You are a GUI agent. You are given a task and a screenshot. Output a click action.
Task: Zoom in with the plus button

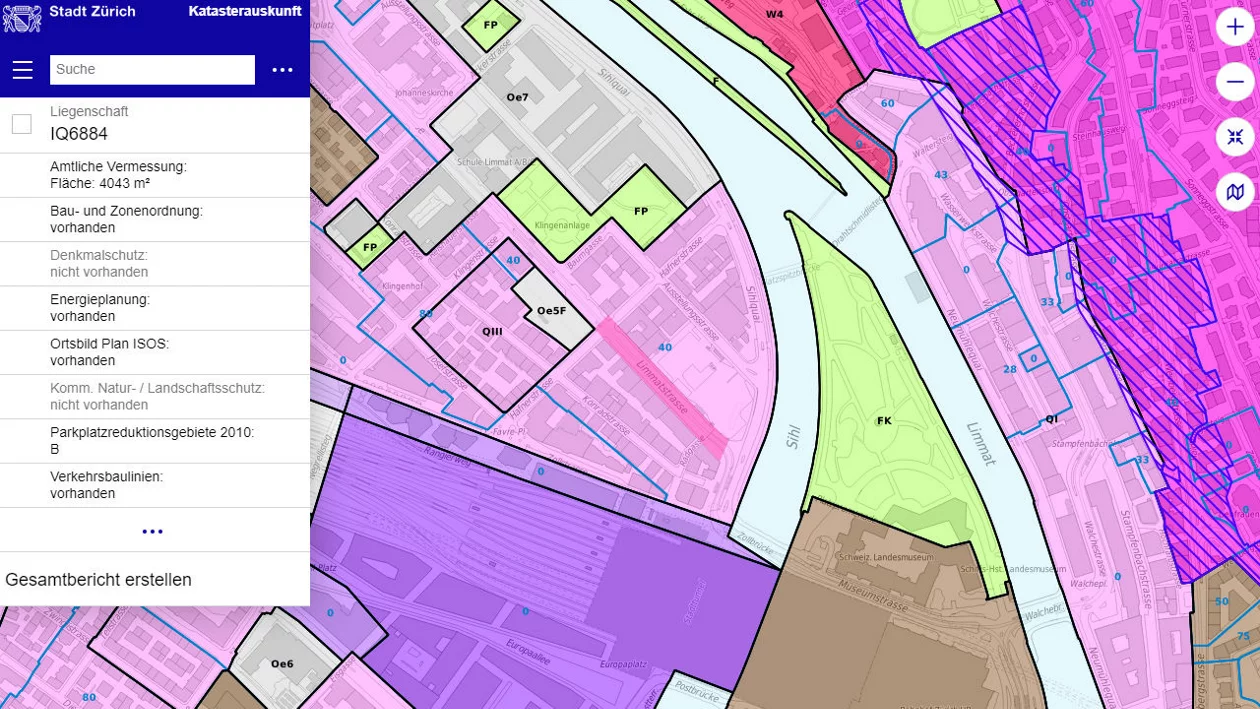[1235, 27]
